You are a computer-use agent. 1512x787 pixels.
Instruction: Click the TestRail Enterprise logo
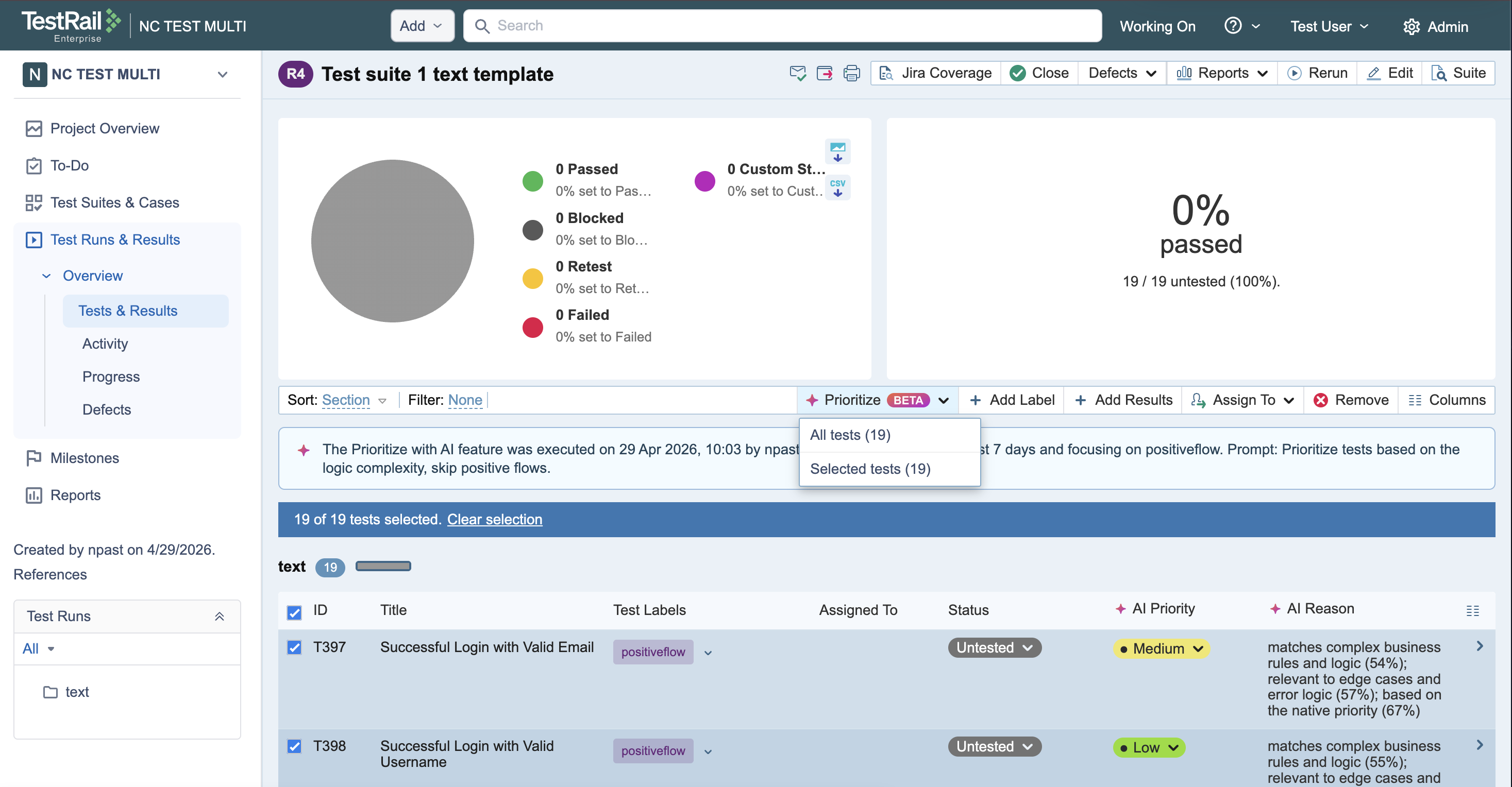click(71, 26)
